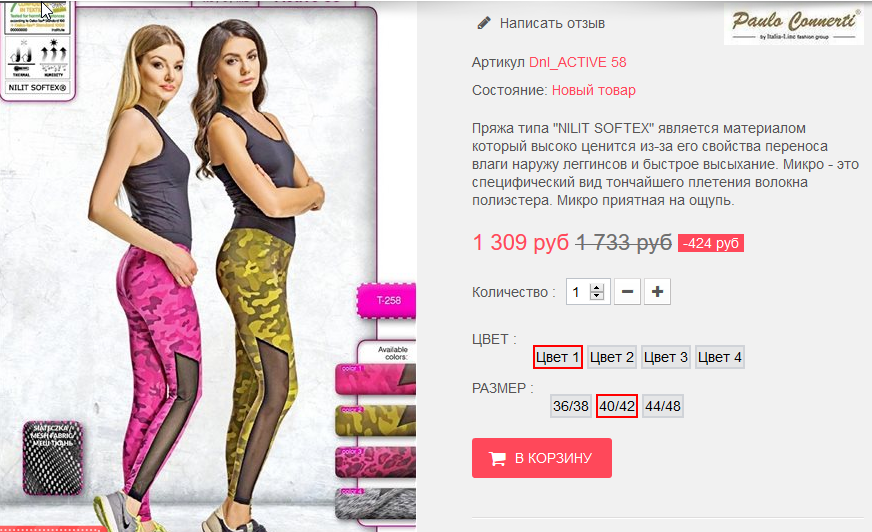872x532 pixels.
Task: Decrease quantity with the minus button
Action: coord(627,292)
